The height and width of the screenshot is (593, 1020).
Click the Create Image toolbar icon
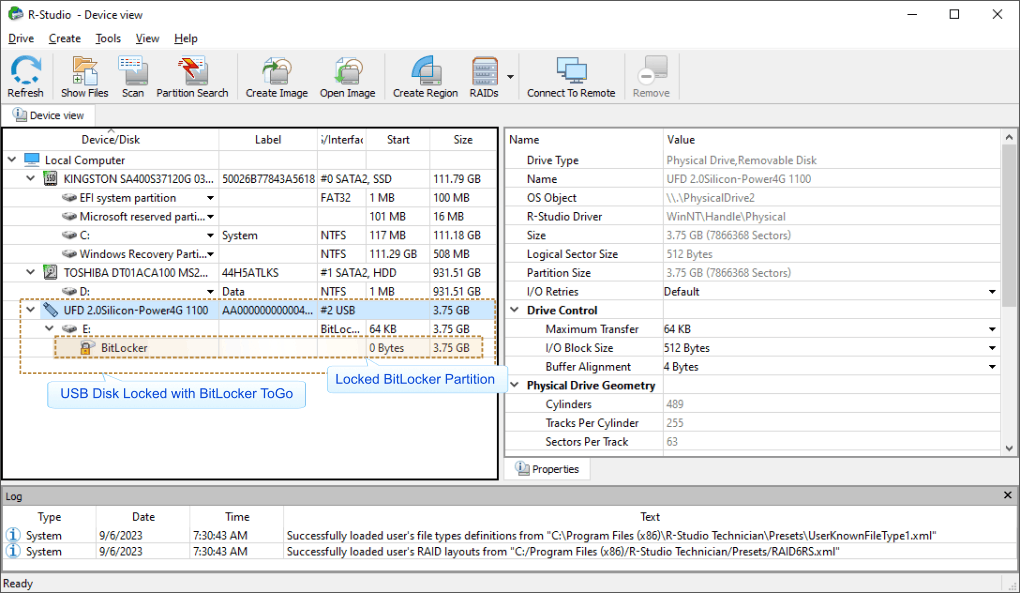[276, 70]
